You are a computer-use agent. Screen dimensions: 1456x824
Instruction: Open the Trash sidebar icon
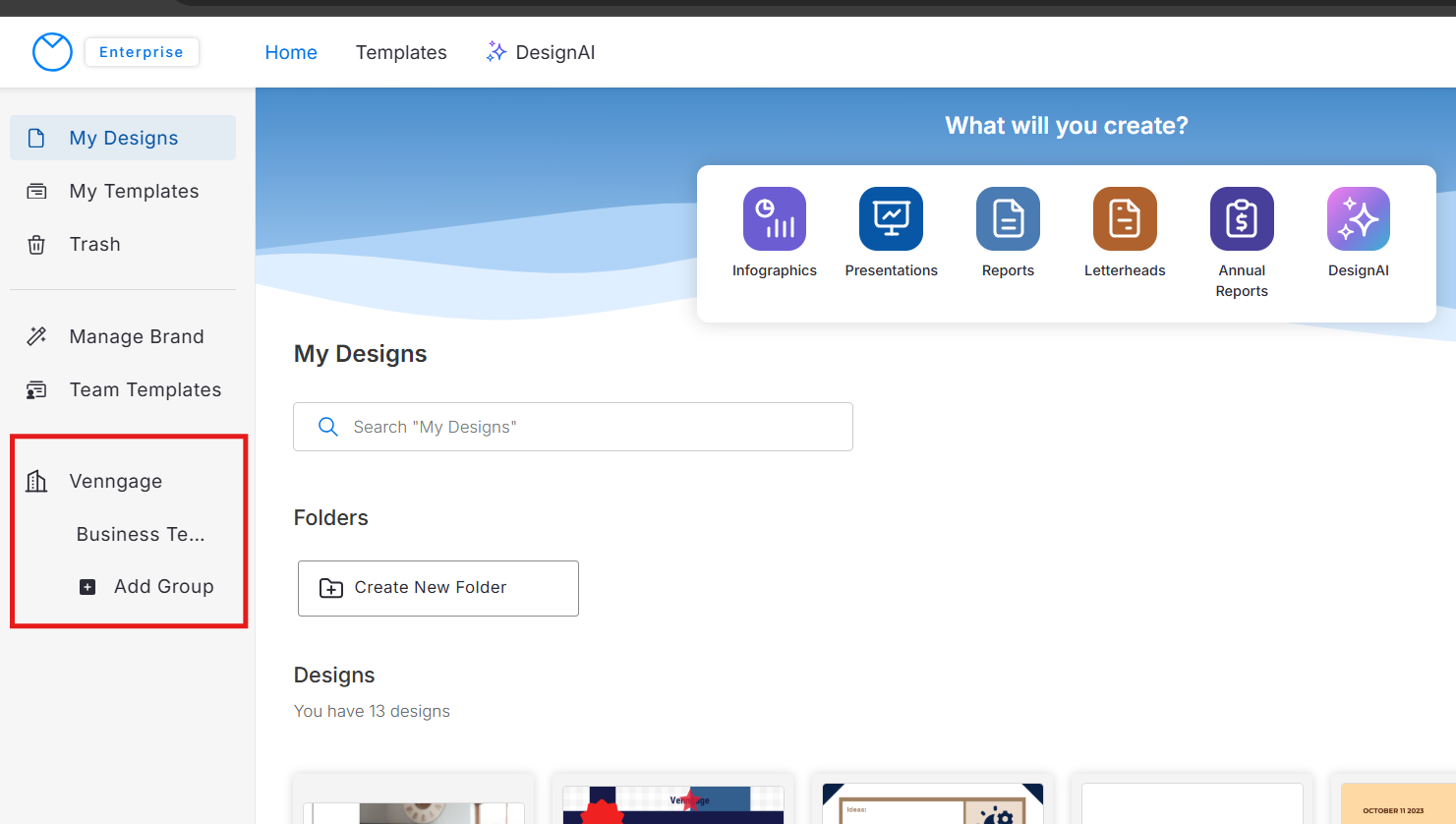(36, 244)
